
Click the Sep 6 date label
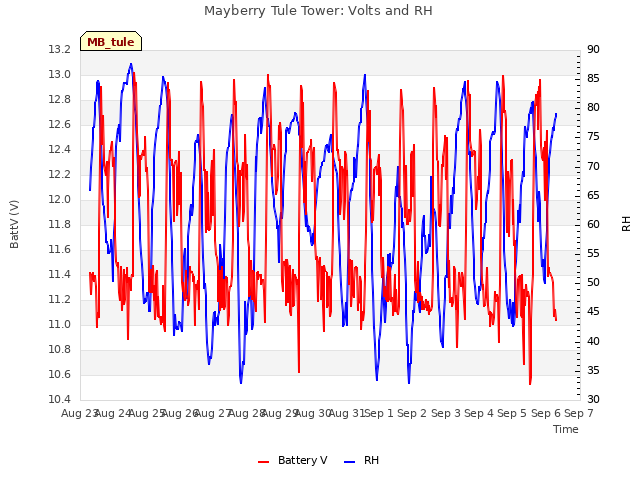click(x=546, y=413)
